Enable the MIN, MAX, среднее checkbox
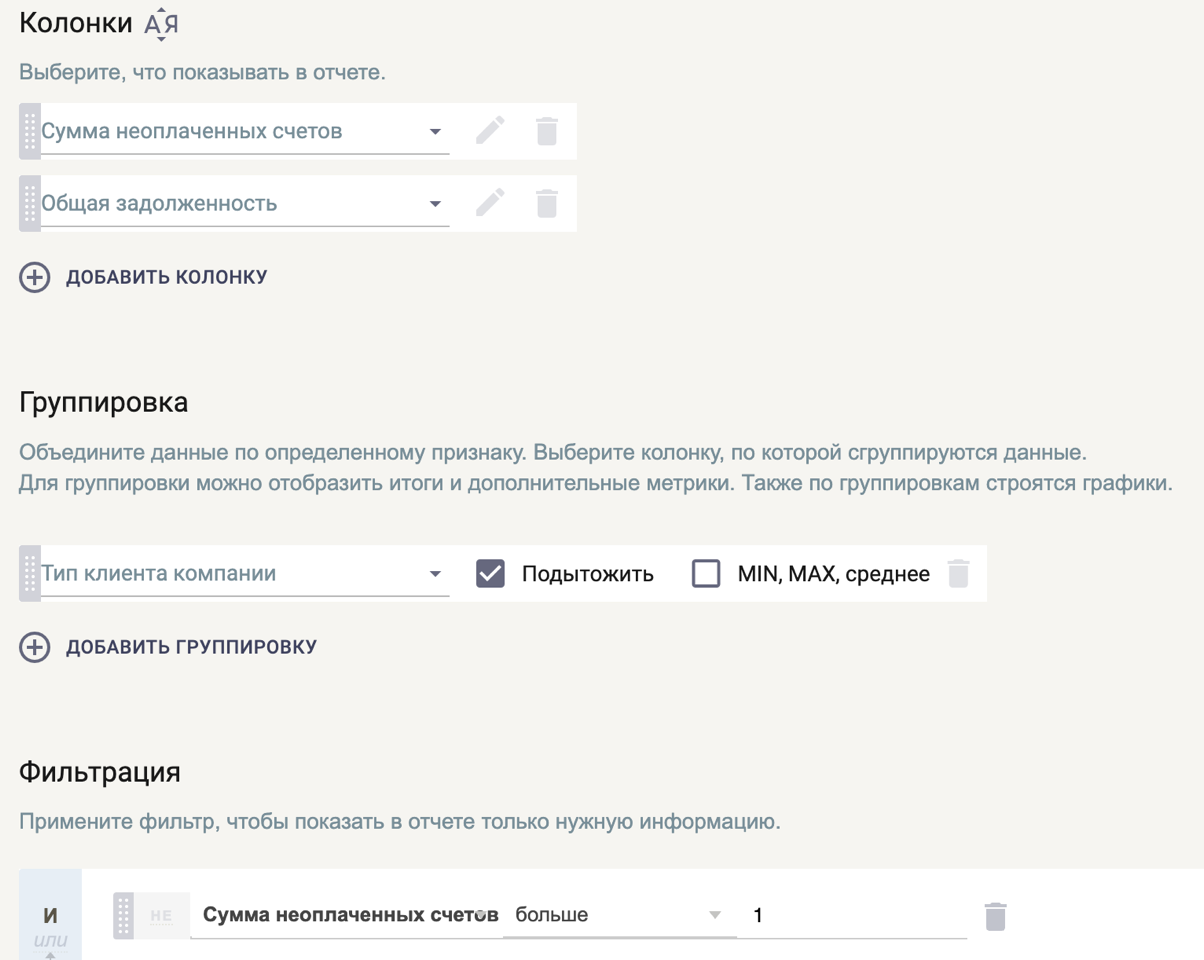 tap(706, 573)
